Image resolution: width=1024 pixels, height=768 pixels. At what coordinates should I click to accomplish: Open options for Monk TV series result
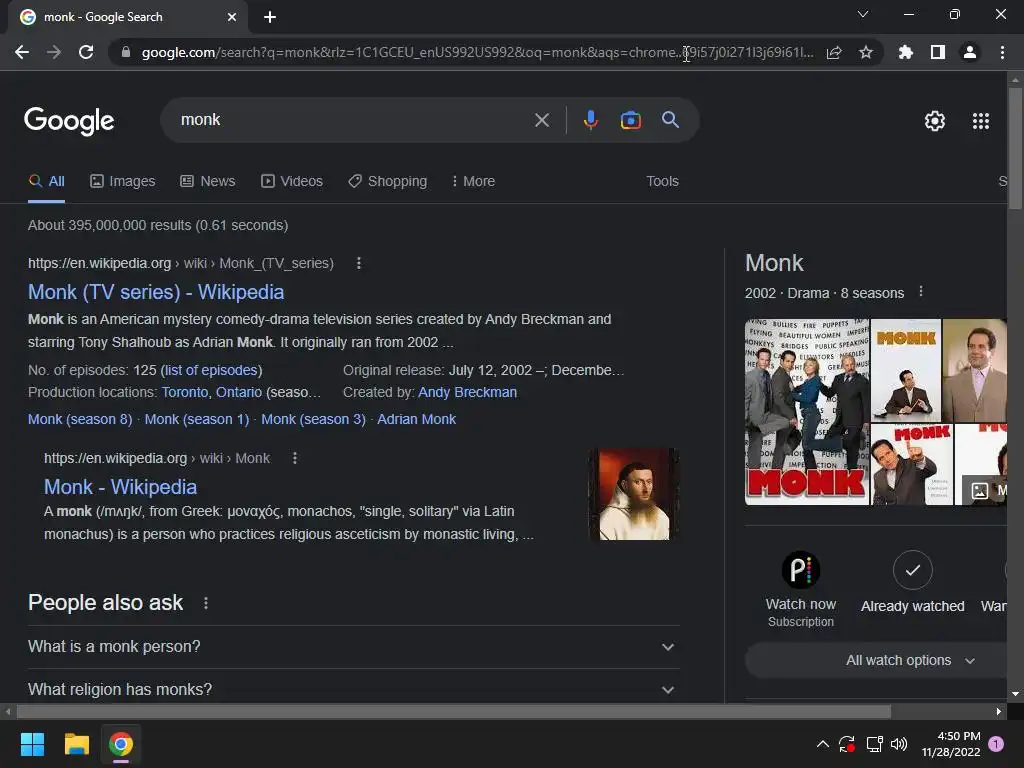(359, 263)
